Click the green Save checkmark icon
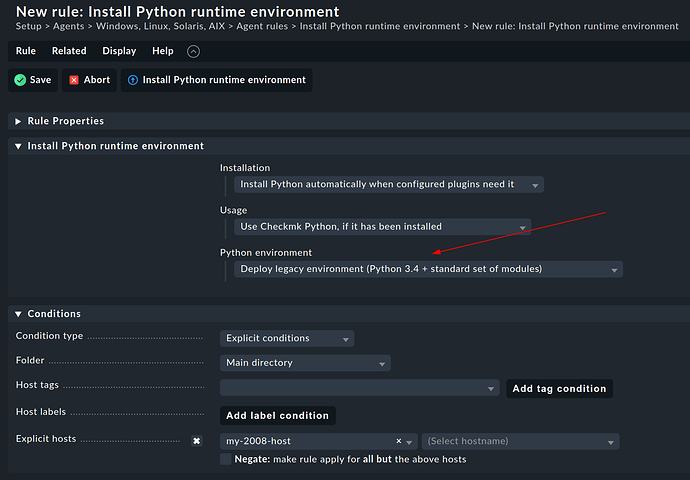Screen dimensions: 690x480 click(20, 80)
